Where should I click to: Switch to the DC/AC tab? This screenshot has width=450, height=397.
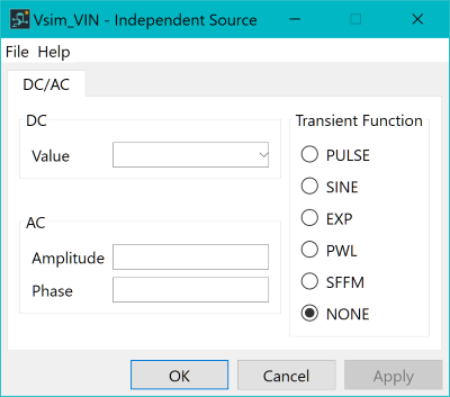[46, 84]
